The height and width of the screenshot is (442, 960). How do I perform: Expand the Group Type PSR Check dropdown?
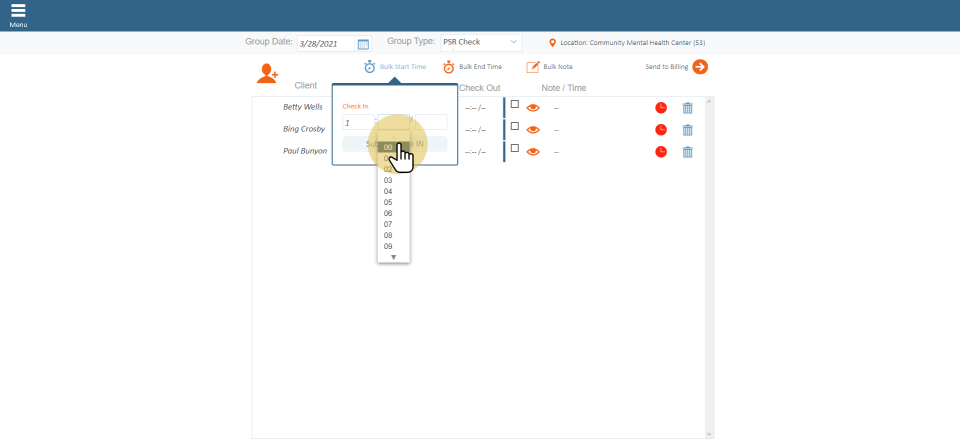pos(481,43)
